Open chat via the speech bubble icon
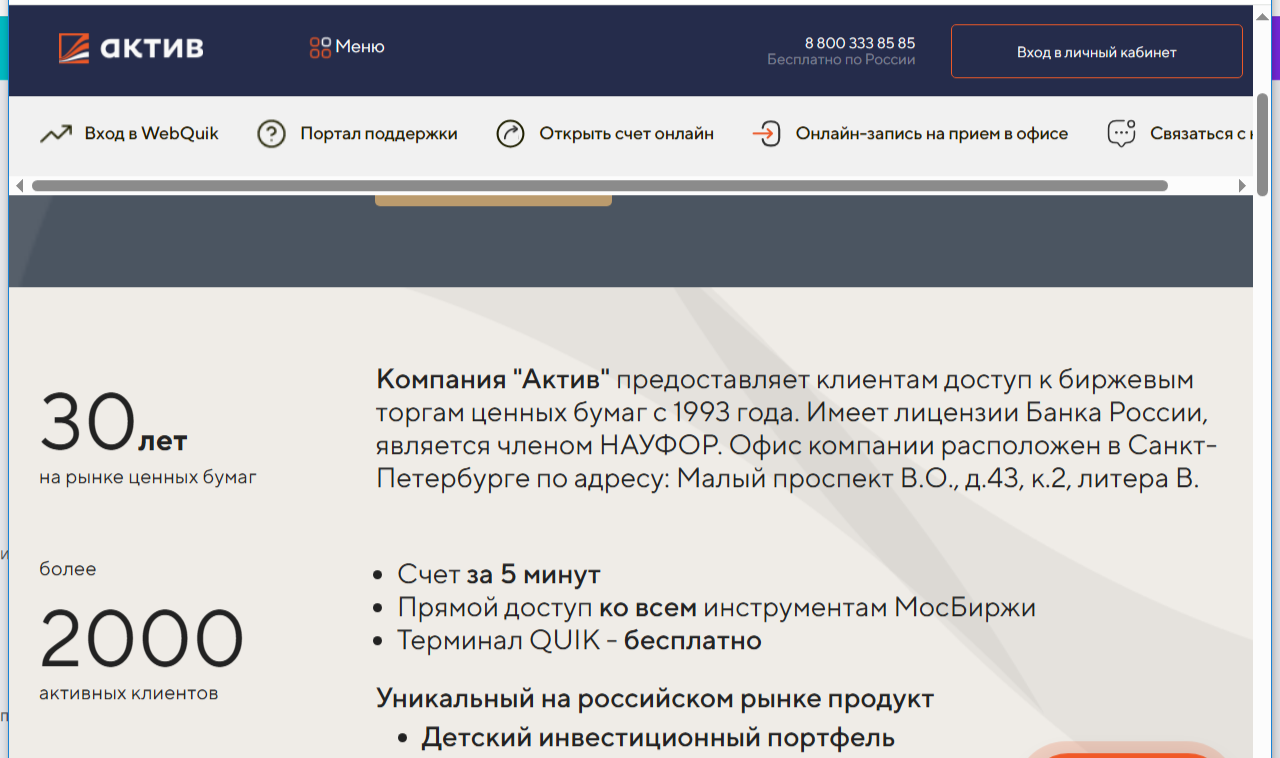Image resolution: width=1280 pixels, height=758 pixels. [x=1122, y=132]
